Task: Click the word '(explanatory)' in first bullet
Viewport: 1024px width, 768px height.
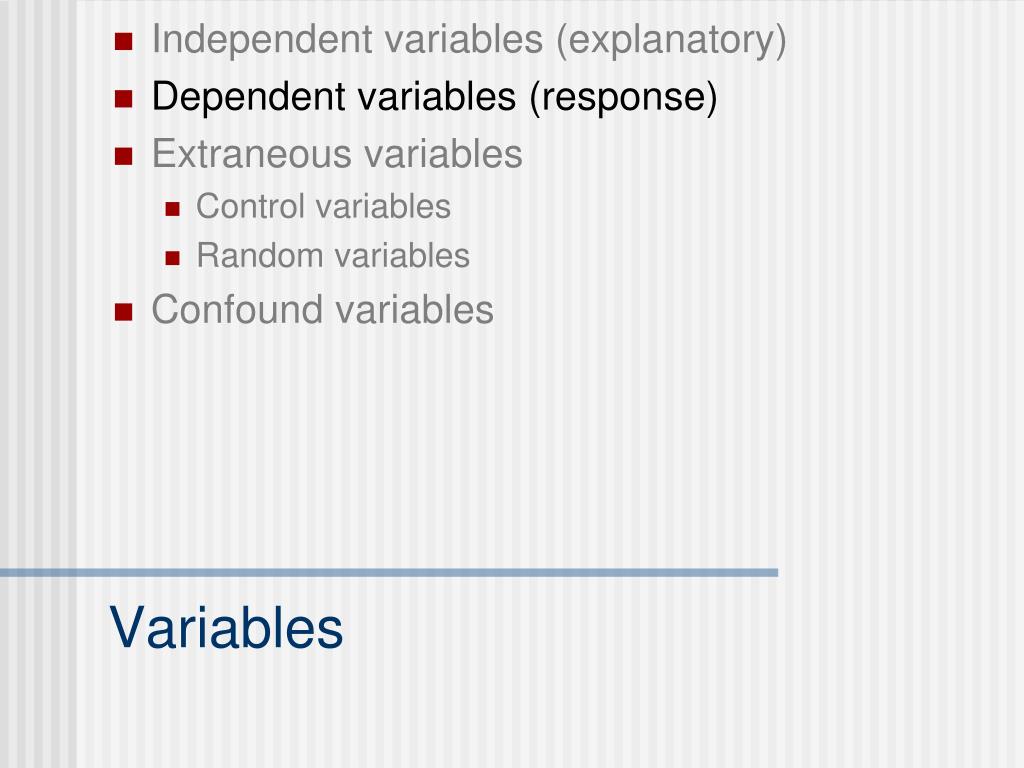Action: coord(671,40)
